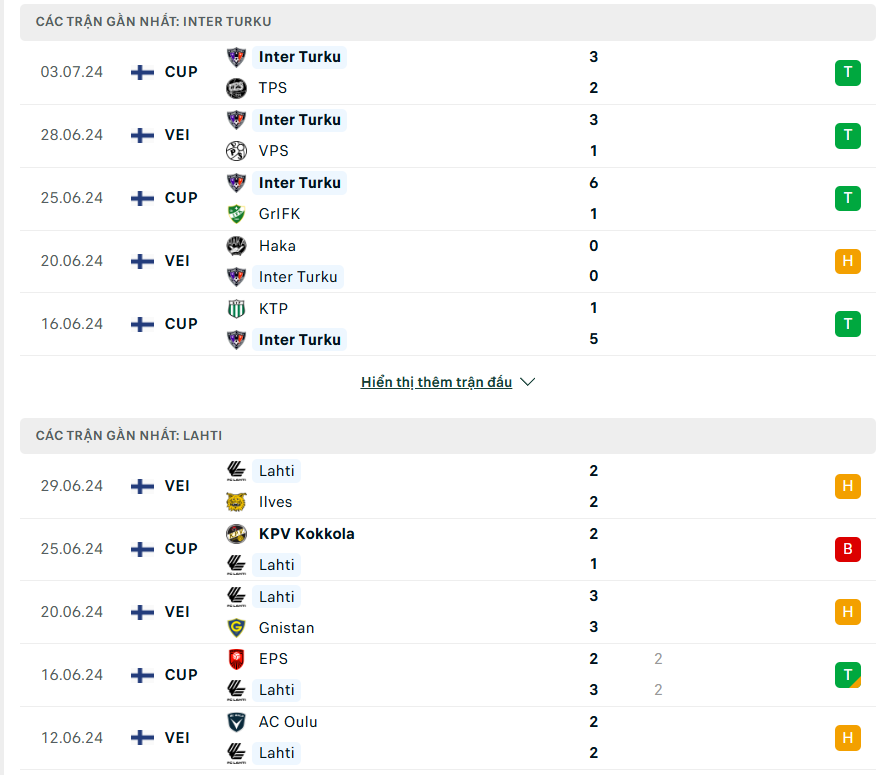Viewport: 878px width, 775px height.
Task: Click the Gnistan yellow shield icon
Action: point(236,627)
